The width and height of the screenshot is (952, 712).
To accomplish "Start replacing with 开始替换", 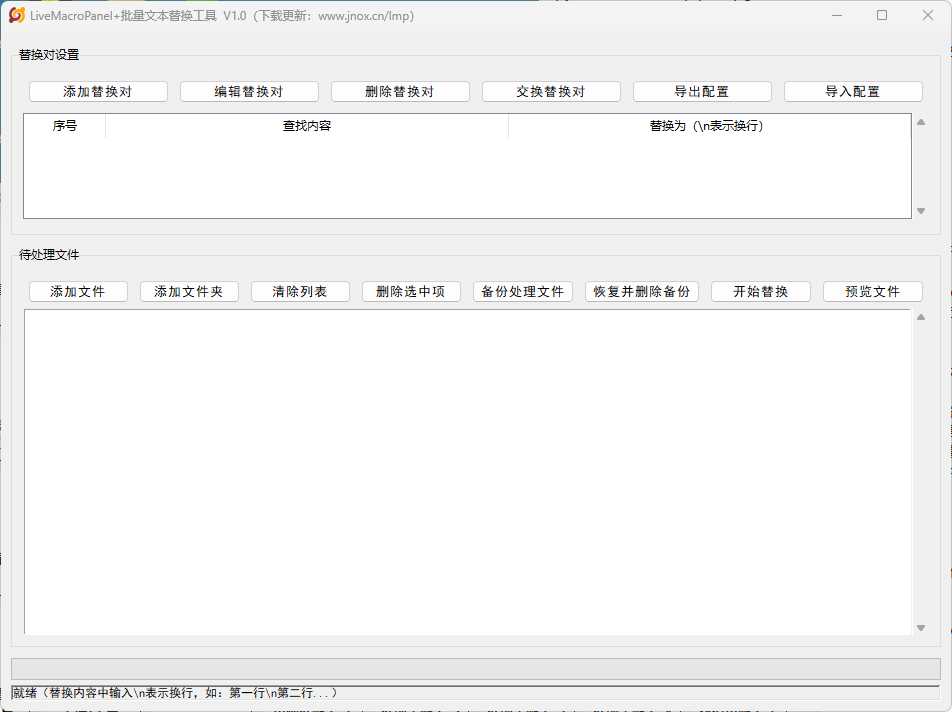I will click(761, 292).
